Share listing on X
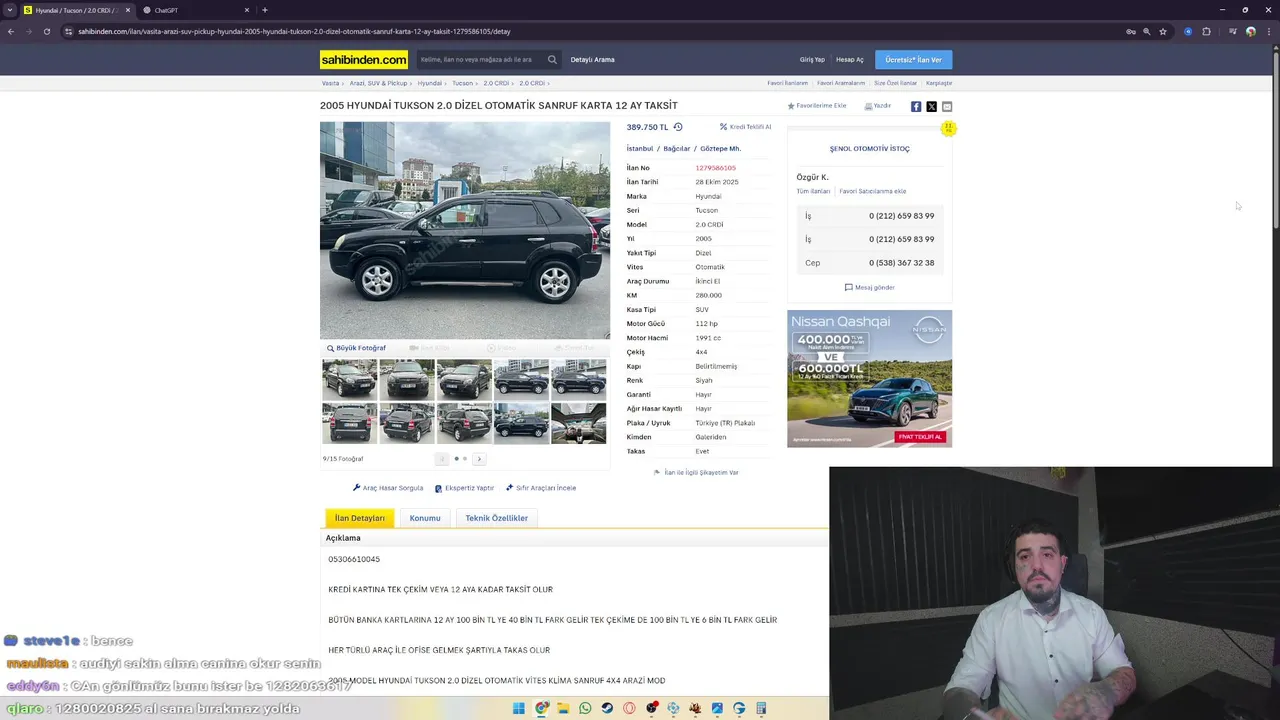Viewport: 1280px width, 720px height. click(931, 106)
